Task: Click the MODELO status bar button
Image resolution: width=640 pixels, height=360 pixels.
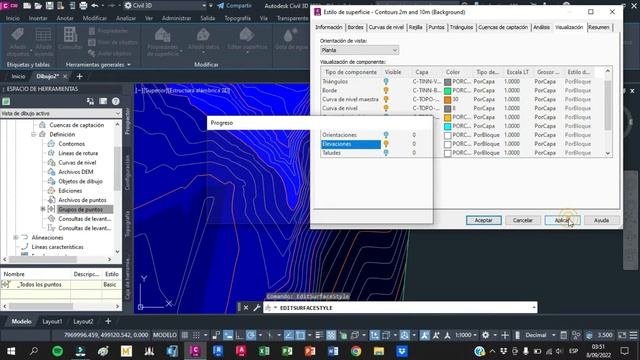Action: pos(164,336)
